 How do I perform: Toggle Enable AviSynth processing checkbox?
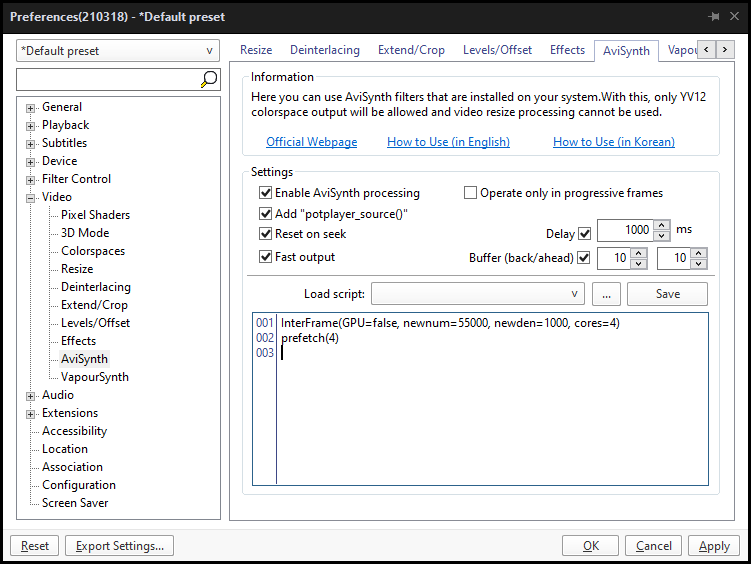[x=265, y=192]
